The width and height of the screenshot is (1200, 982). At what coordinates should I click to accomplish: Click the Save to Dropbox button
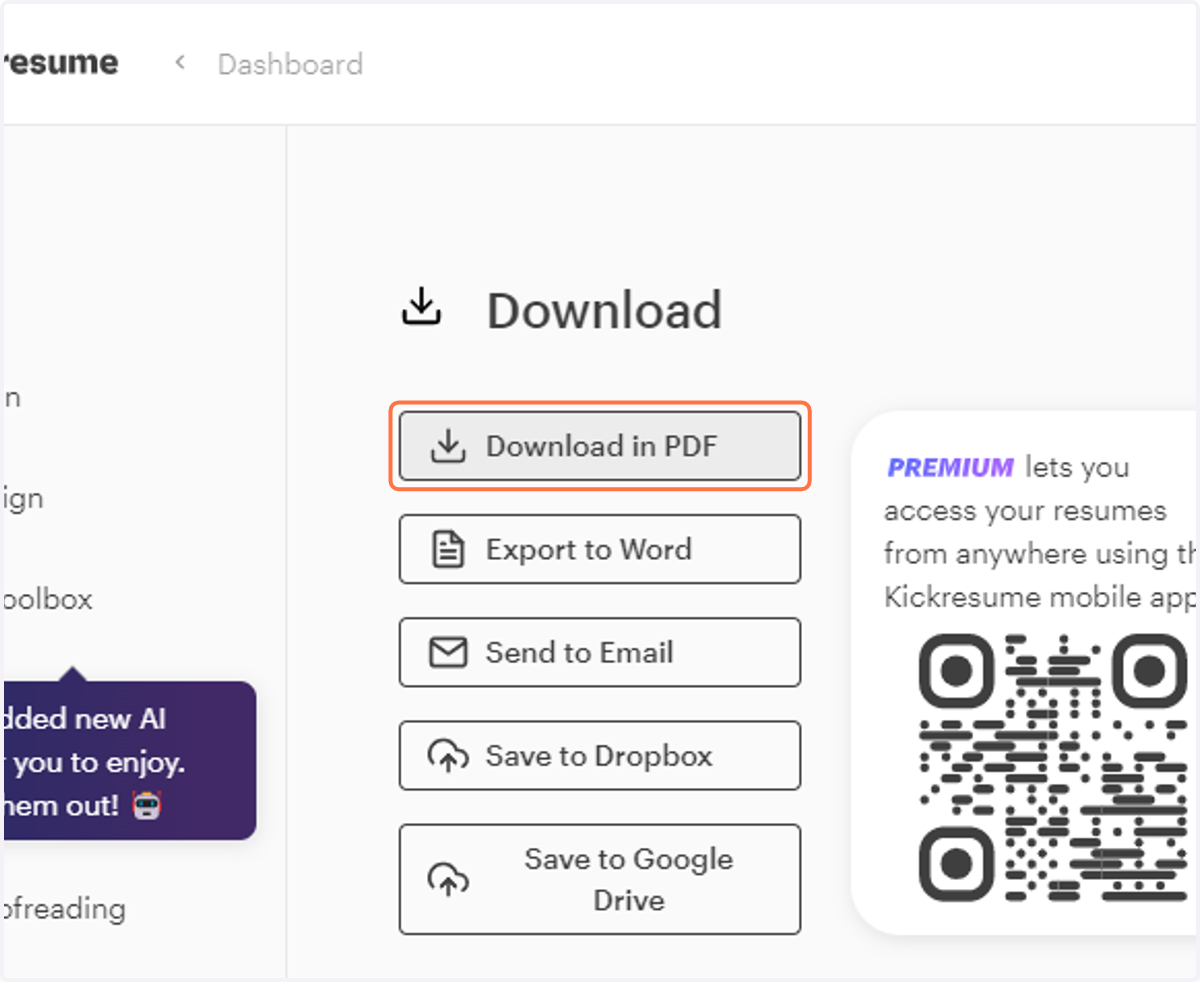pyautogui.click(x=599, y=755)
